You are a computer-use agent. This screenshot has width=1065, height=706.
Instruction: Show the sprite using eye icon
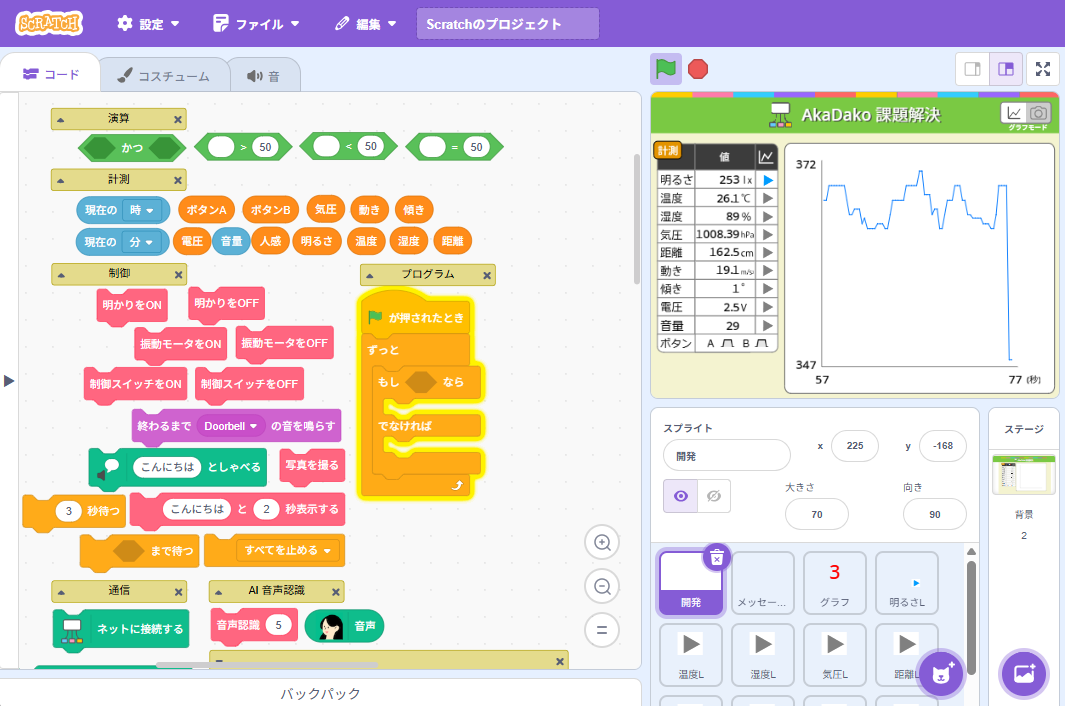click(x=681, y=496)
